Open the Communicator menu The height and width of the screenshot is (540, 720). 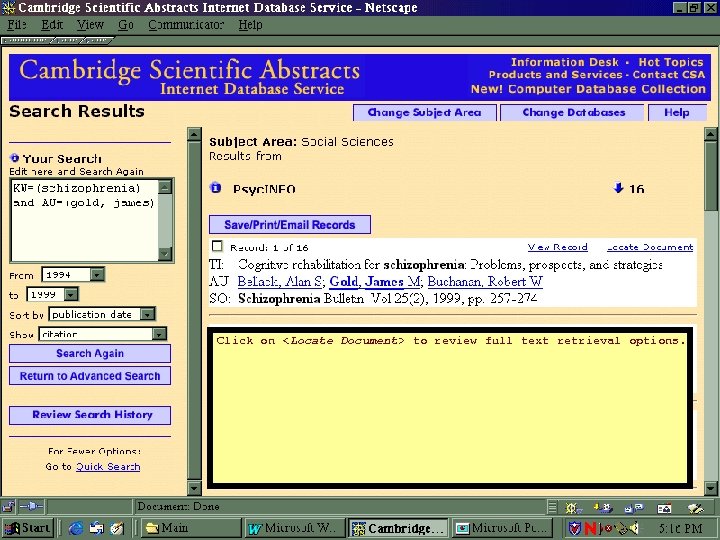click(186, 25)
